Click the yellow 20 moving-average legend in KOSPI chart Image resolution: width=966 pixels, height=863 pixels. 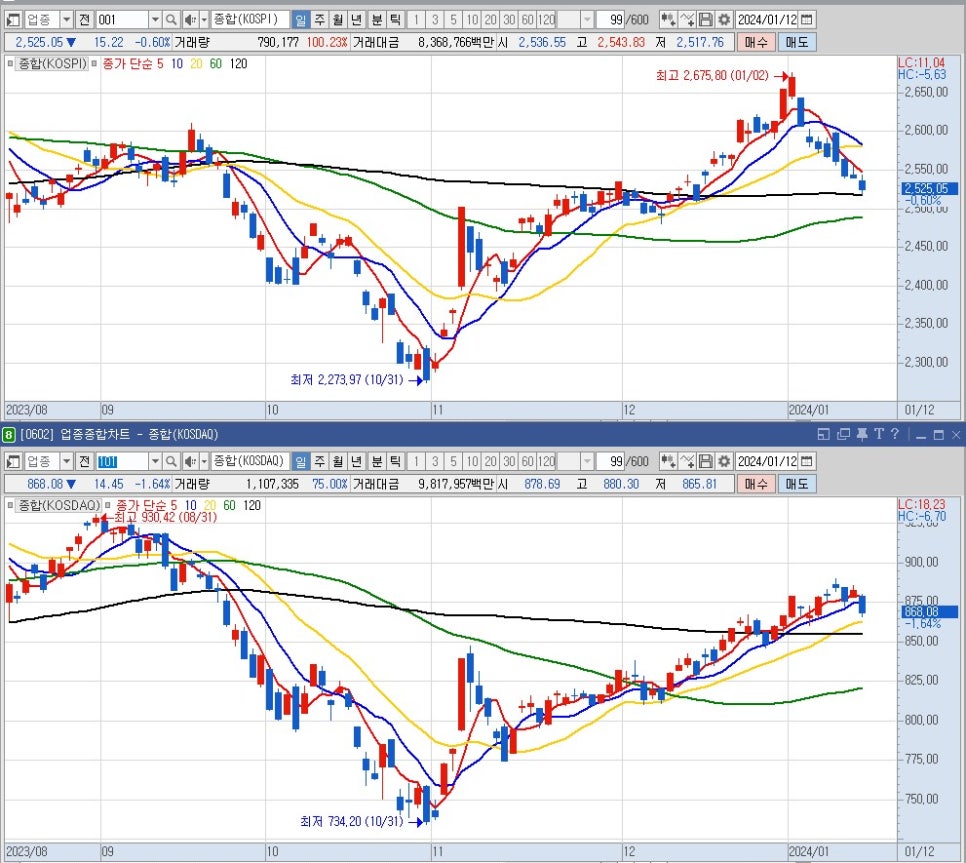tap(196, 63)
